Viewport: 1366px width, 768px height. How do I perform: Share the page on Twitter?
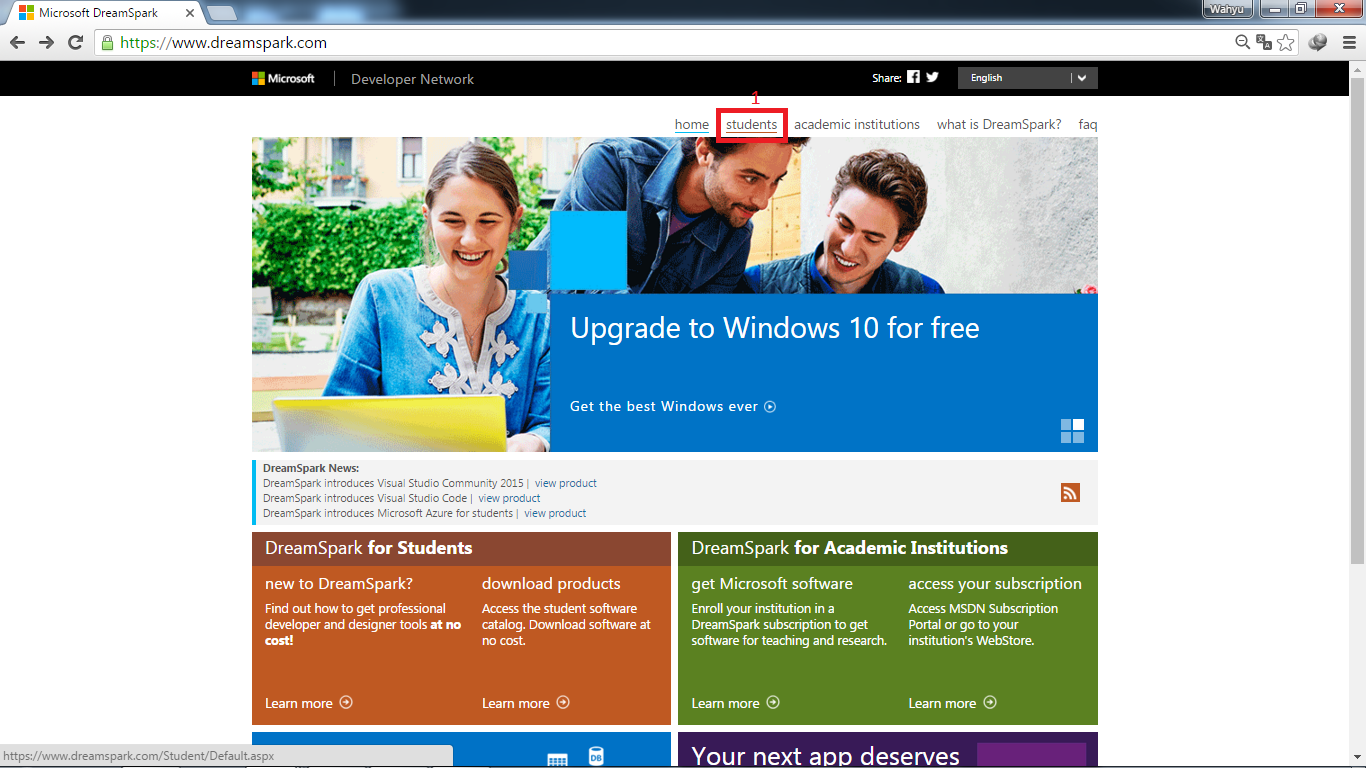pos(932,77)
